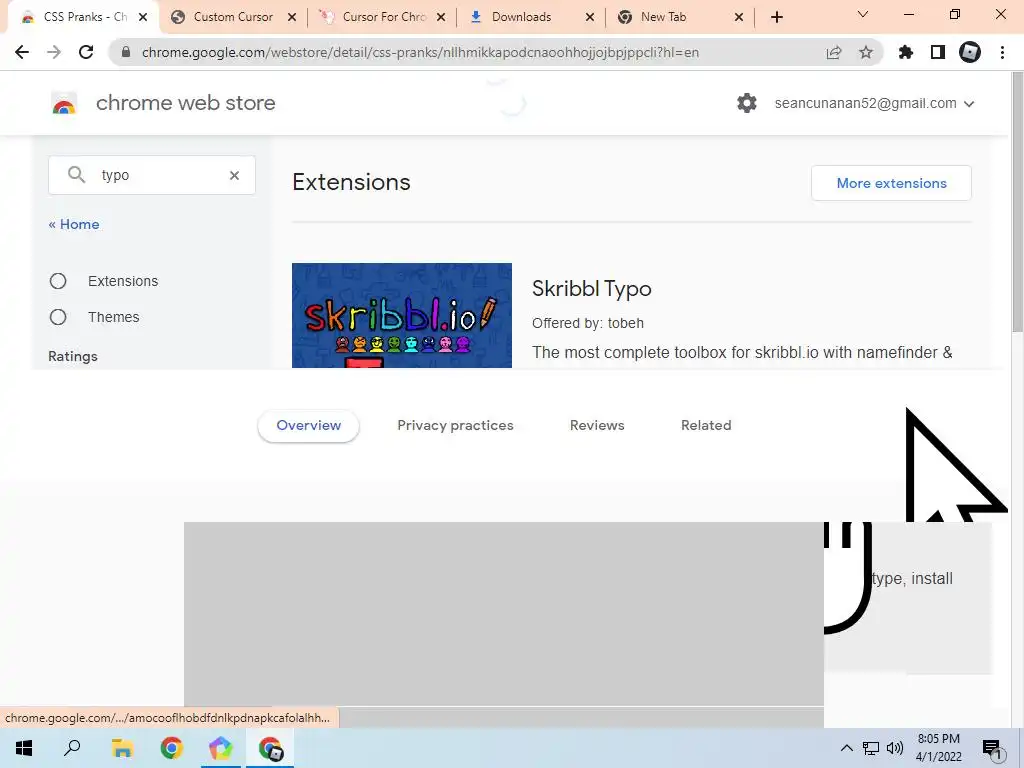Close the Custom Cursor tab
Screen dimensions: 1024x768
point(292,17)
